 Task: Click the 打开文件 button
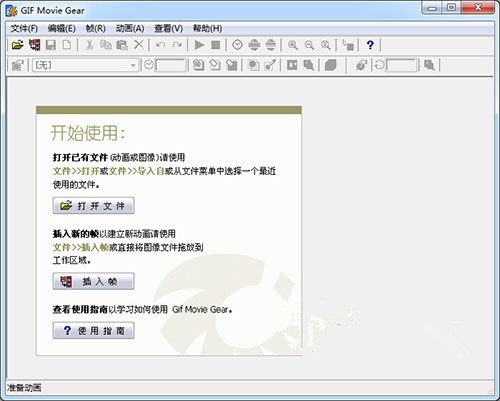(x=93, y=206)
